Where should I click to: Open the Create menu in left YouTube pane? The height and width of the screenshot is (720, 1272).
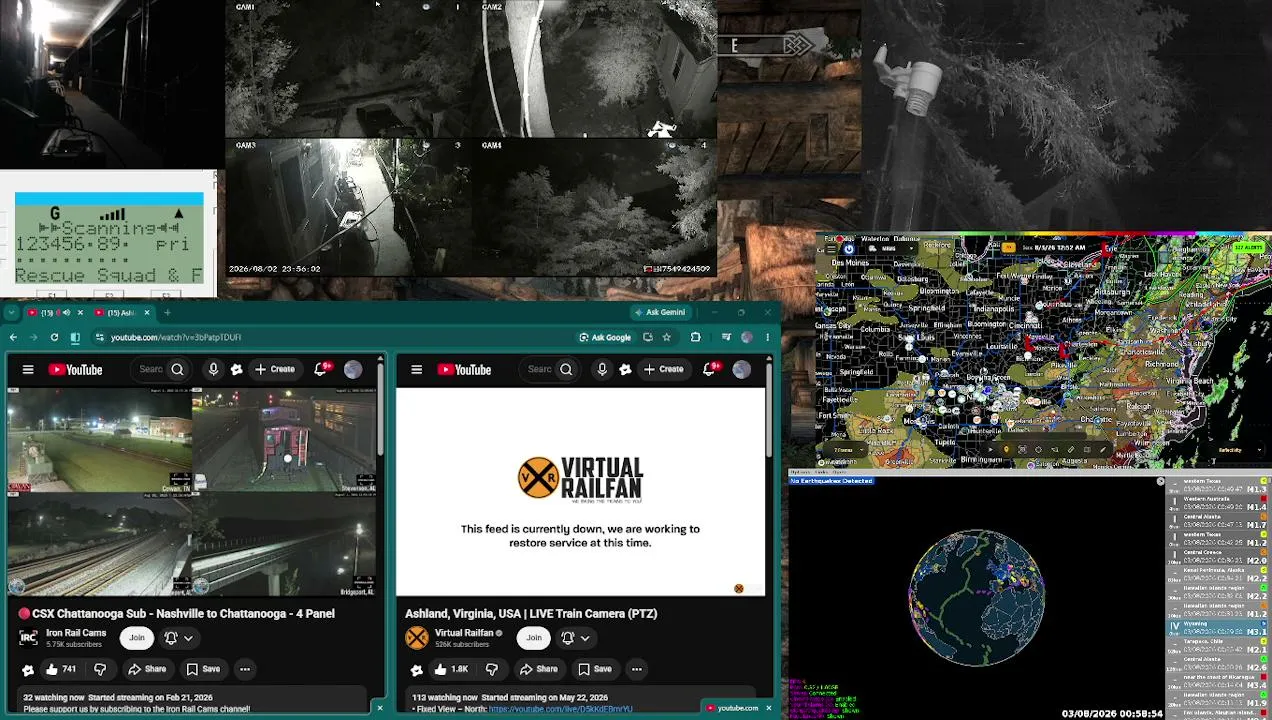point(275,370)
